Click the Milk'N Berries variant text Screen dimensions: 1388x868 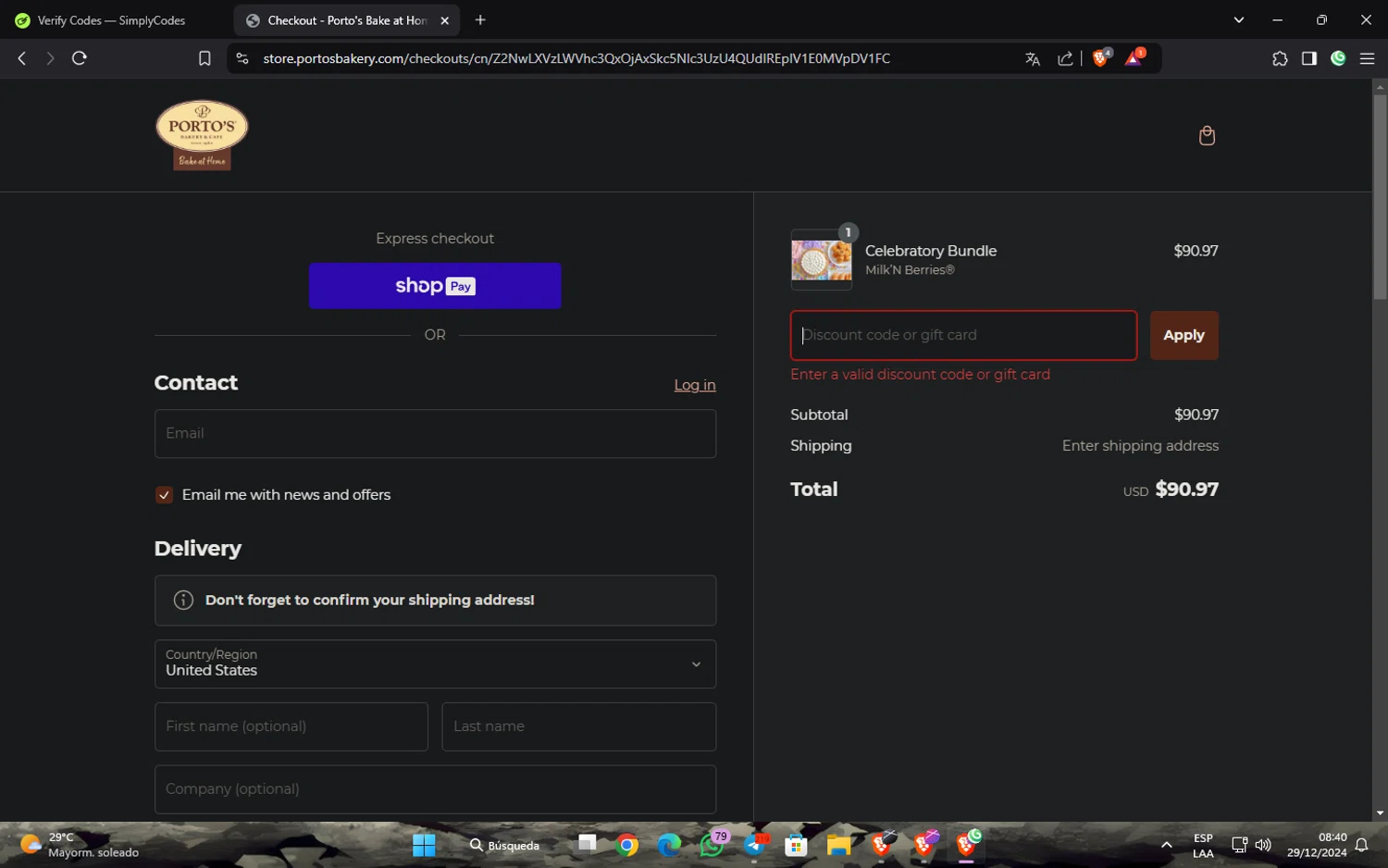coord(910,270)
